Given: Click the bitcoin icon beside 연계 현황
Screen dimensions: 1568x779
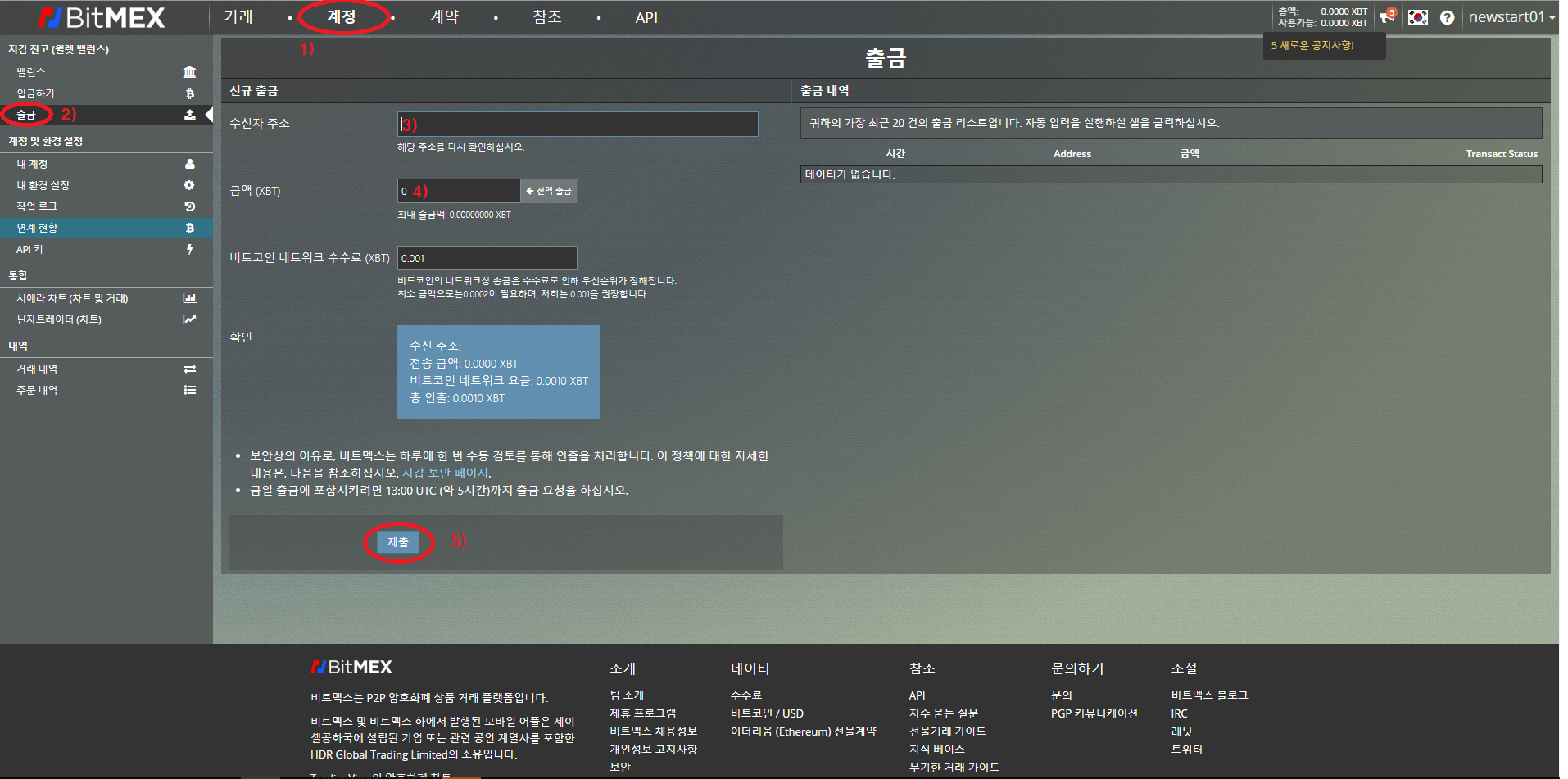Looking at the screenshot, I should [x=189, y=228].
